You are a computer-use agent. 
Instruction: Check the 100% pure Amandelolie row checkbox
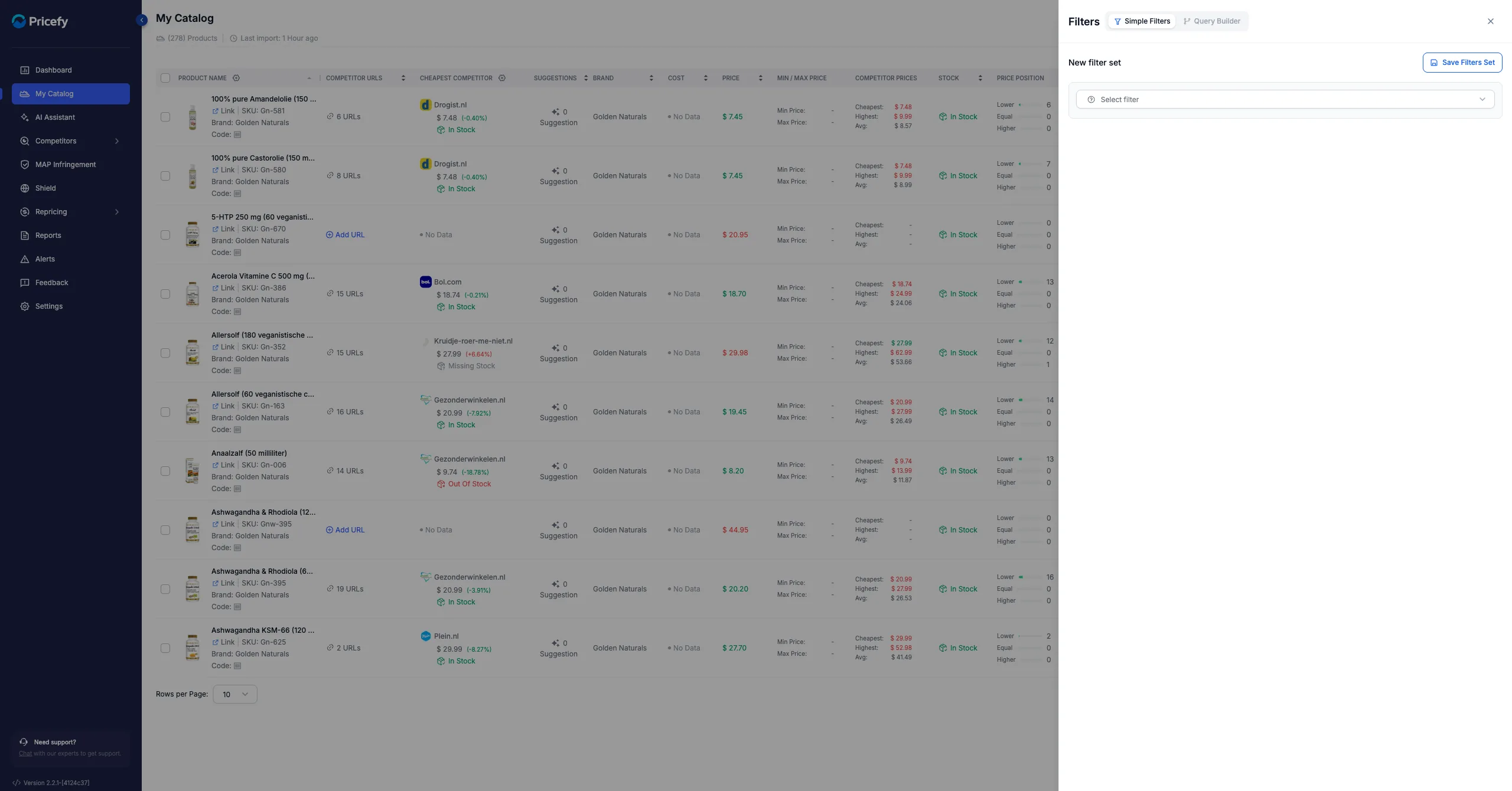(165, 117)
